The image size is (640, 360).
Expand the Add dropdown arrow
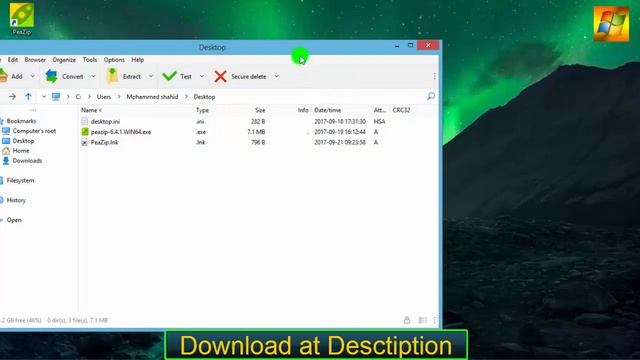33,76
